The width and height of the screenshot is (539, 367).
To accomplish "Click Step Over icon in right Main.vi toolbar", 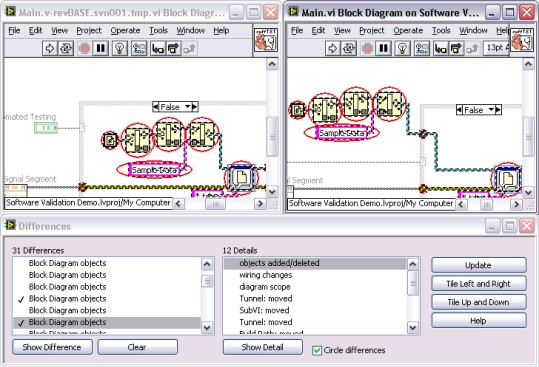I will point(456,48).
